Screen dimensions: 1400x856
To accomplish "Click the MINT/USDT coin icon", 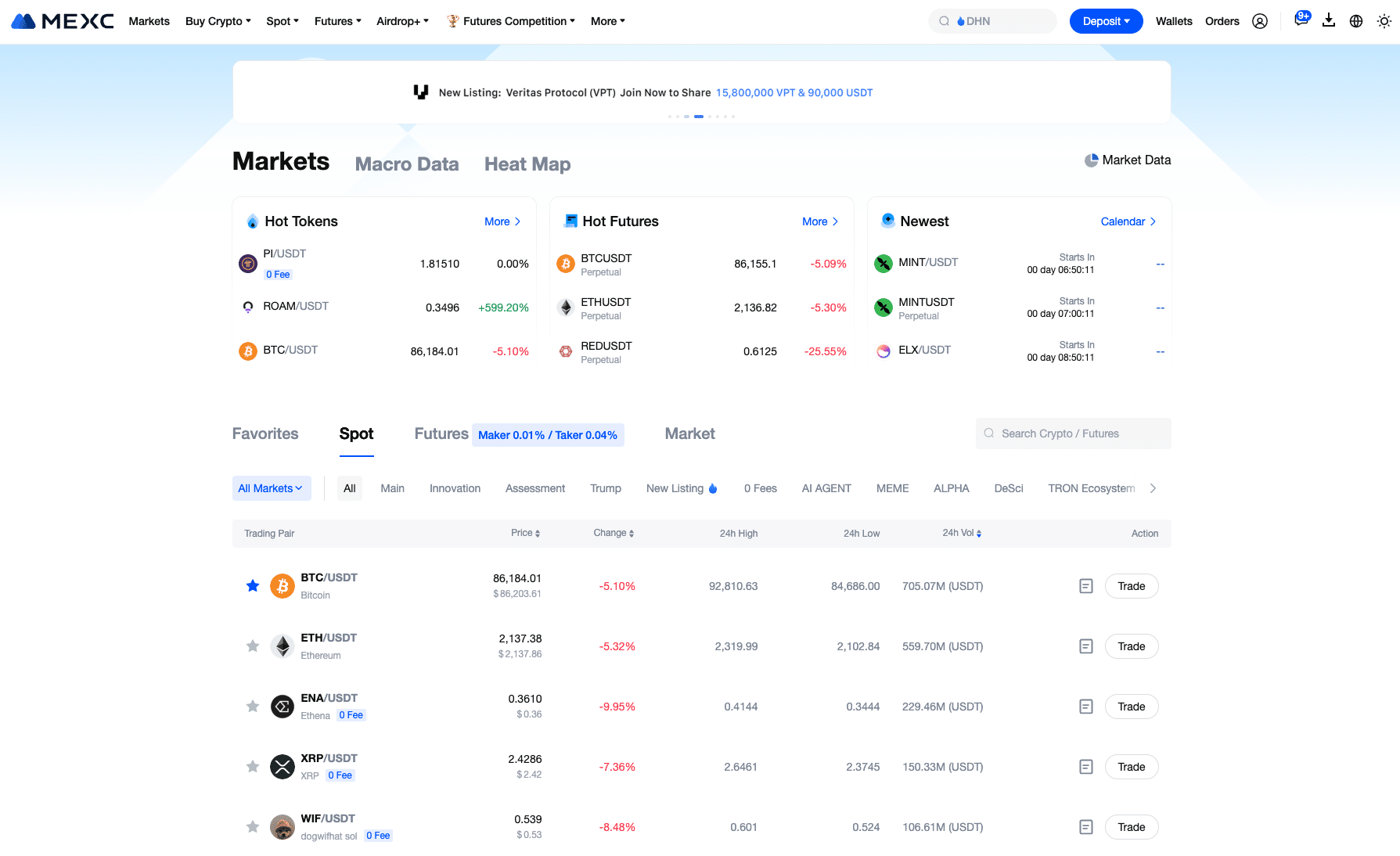I will click(884, 264).
